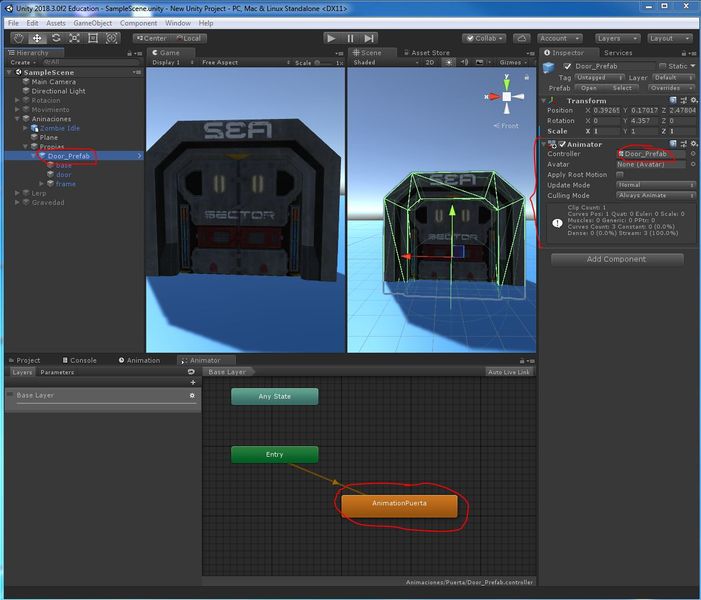
Task: Pick Controller object via circle selector
Action: [693, 154]
